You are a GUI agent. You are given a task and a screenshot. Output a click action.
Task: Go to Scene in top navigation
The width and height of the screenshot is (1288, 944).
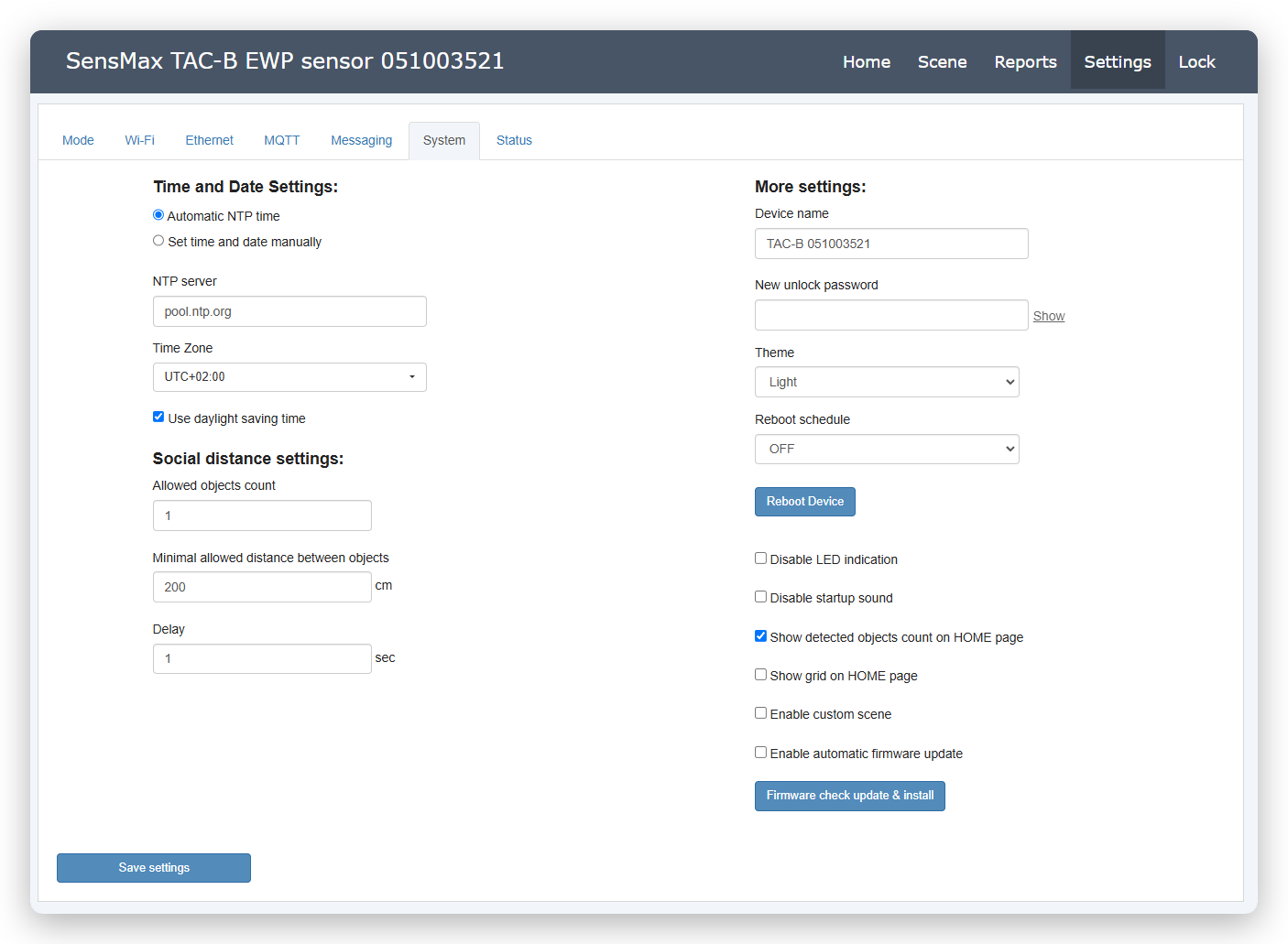click(x=942, y=61)
